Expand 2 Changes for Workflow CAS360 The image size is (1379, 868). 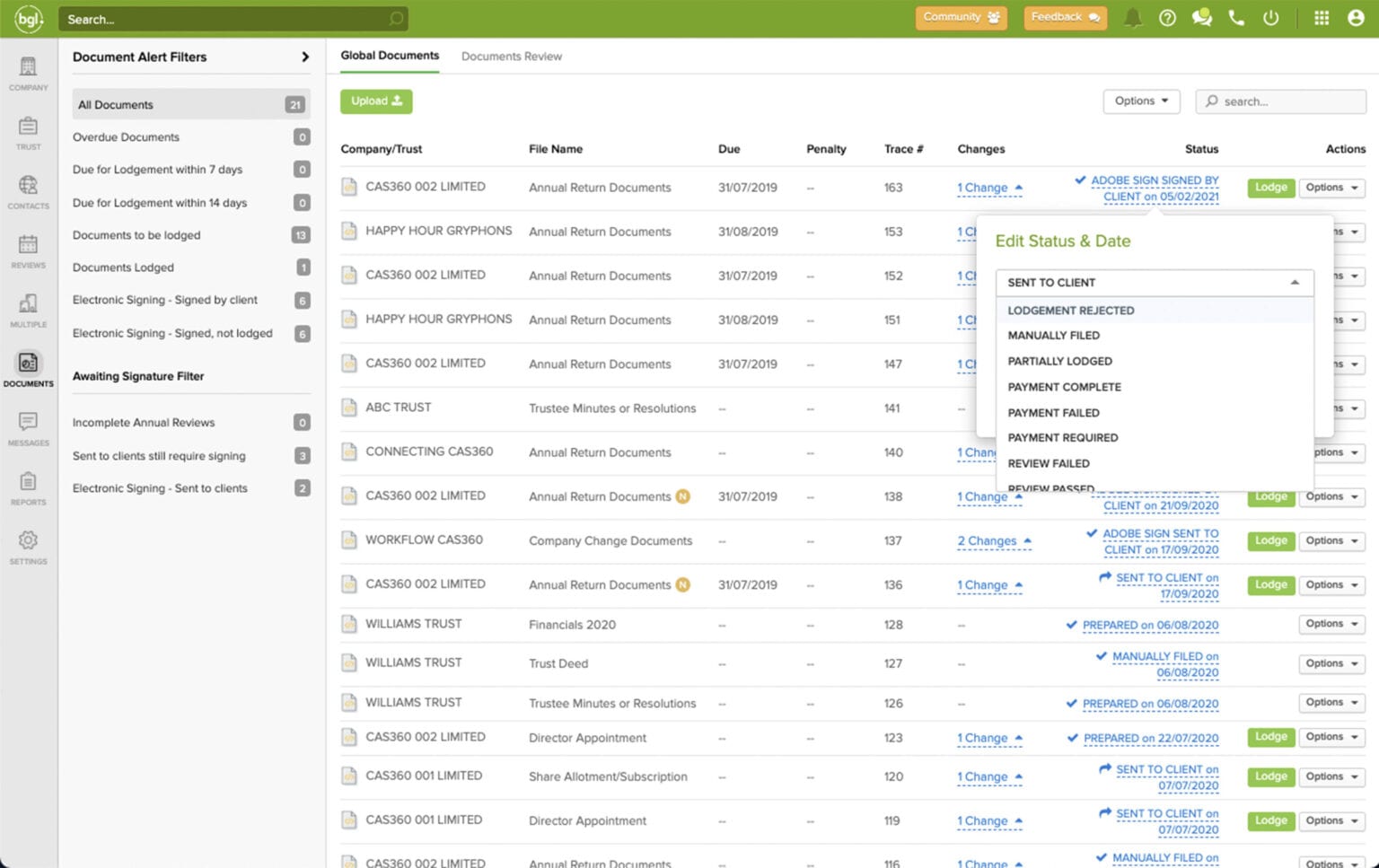[993, 541]
